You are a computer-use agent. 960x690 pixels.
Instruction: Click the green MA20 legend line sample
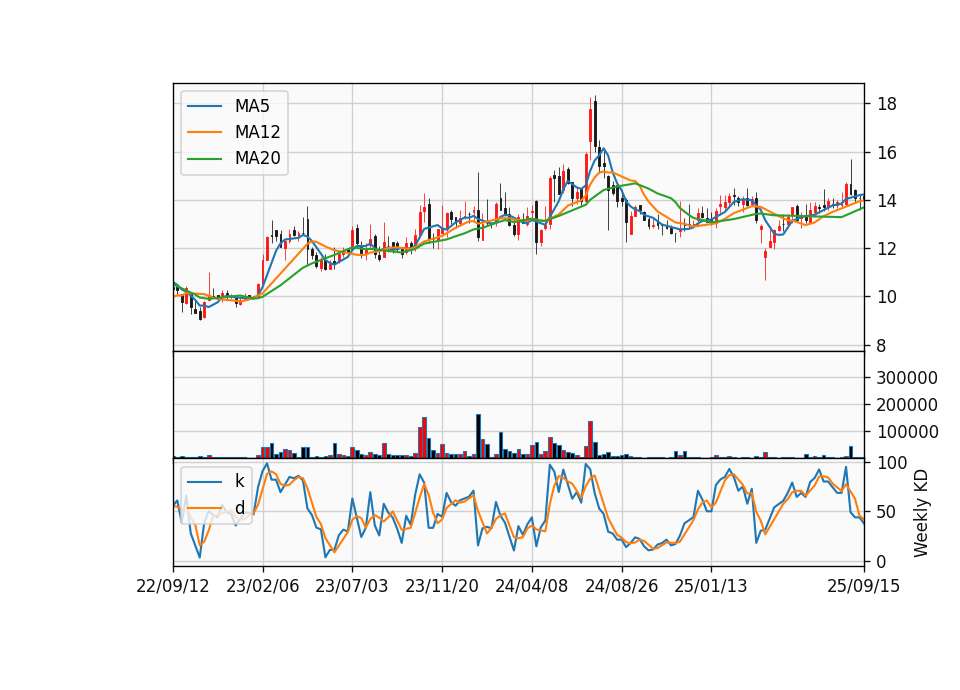(204, 158)
